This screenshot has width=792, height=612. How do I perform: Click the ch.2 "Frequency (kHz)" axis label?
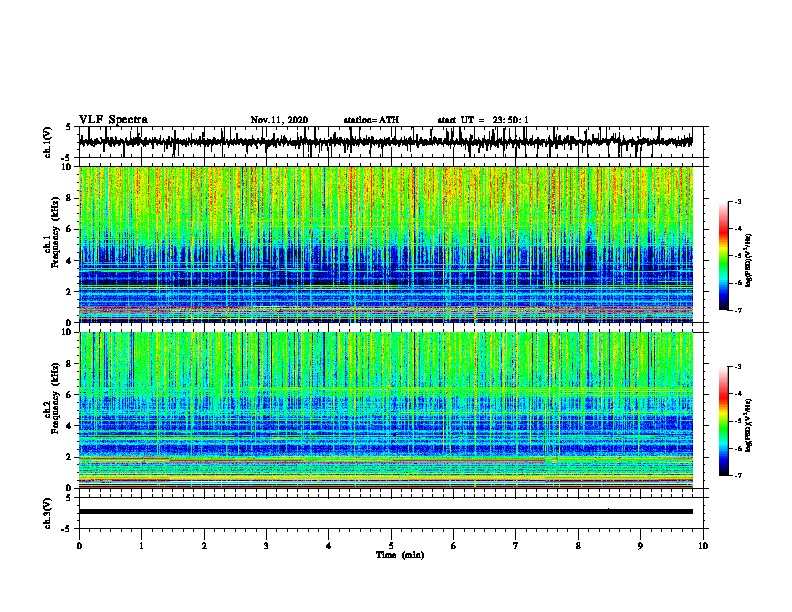pos(55,398)
